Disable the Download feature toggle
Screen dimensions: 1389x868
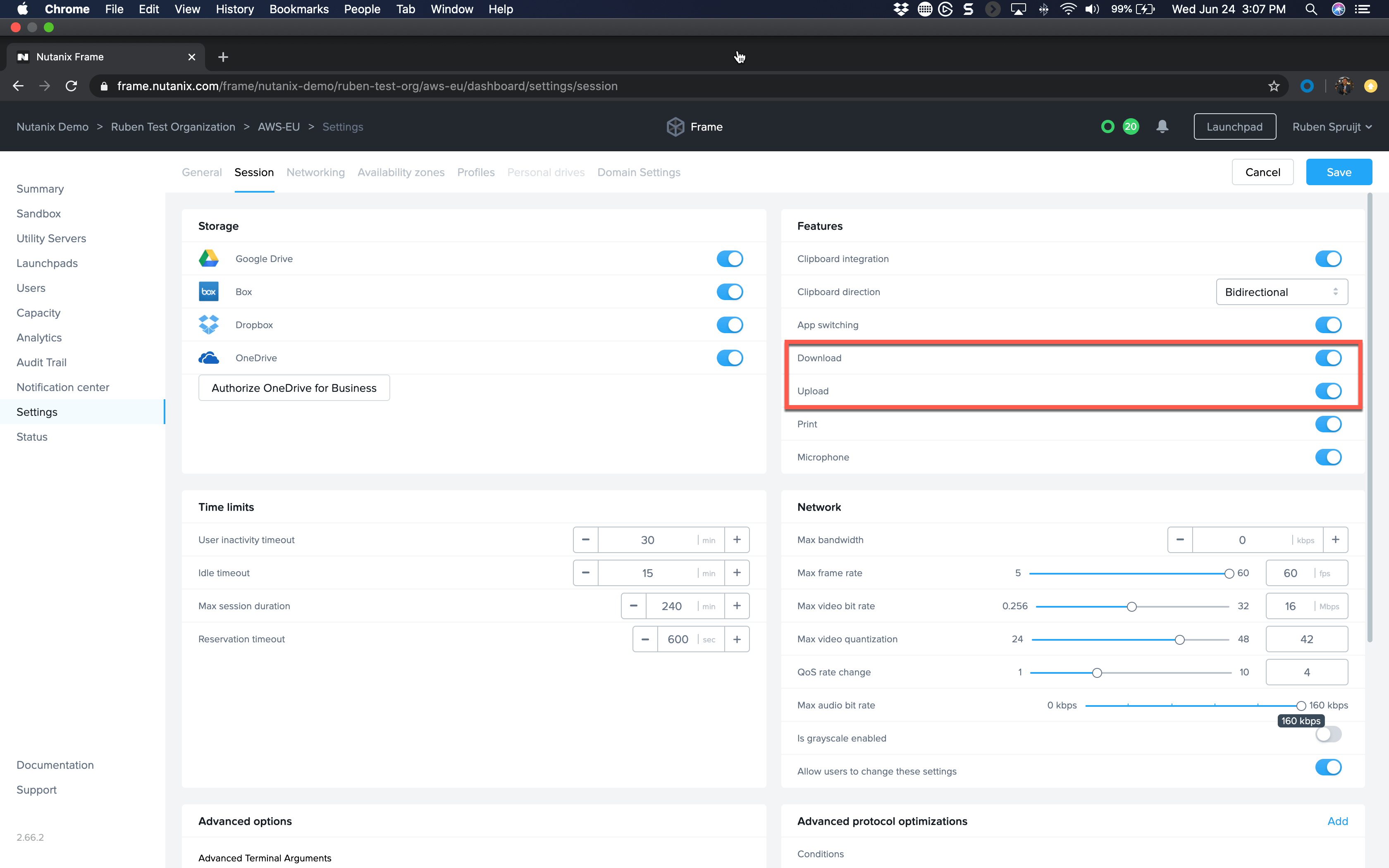click(x=1328, y=358)
